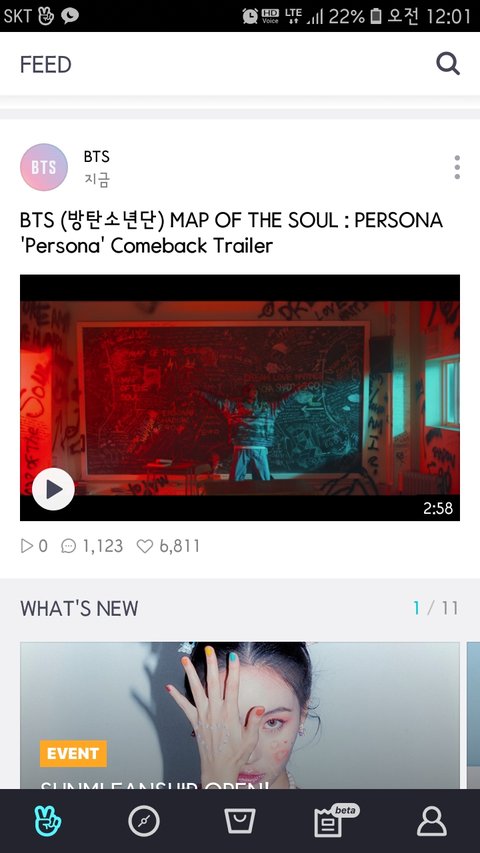
Task: Open the comments bubble icon
Action: click(x=69, y=546)
